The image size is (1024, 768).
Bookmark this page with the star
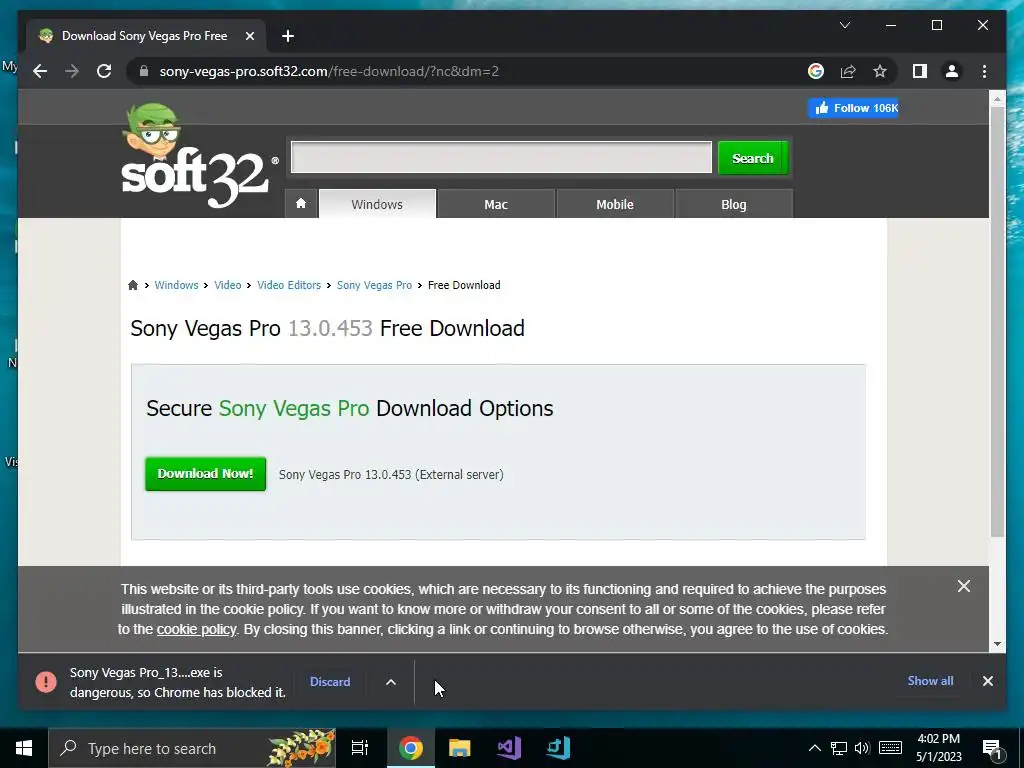(880, 71)
